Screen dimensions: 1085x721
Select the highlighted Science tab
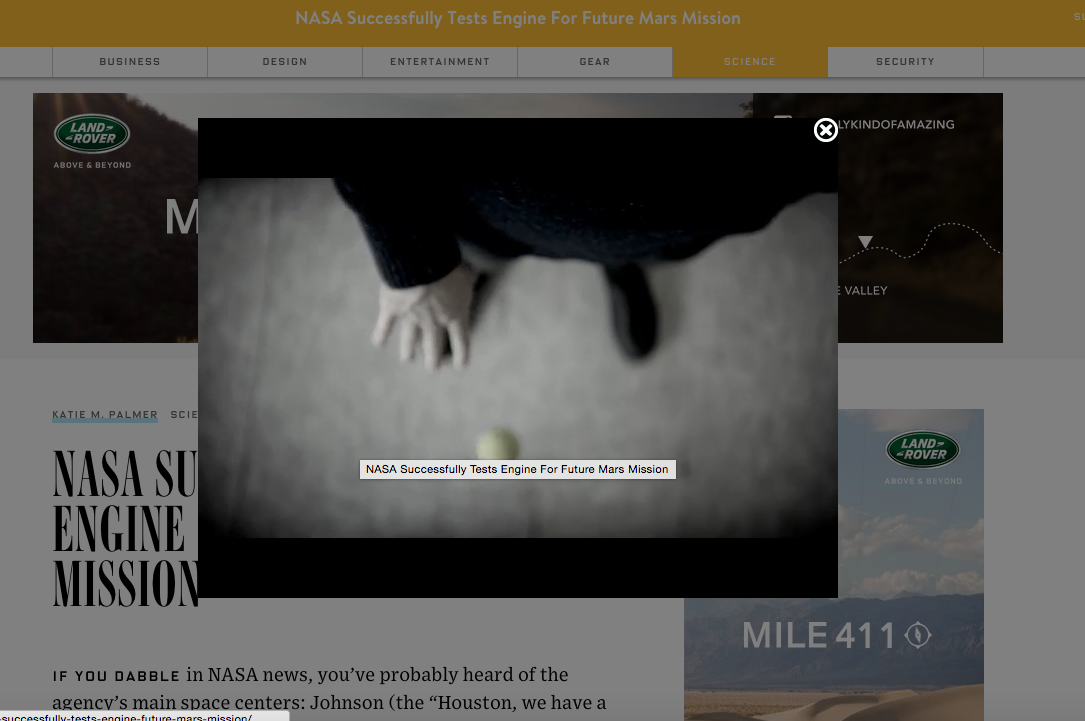pos(750,62)
